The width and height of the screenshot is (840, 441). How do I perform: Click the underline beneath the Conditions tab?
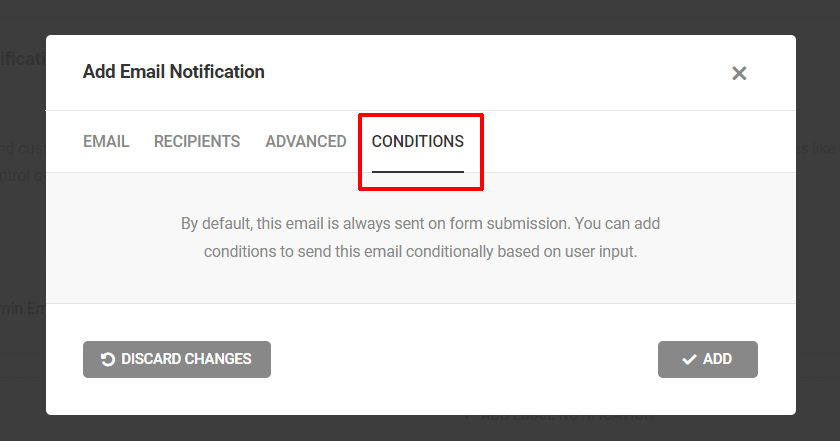tap(418, 171)
